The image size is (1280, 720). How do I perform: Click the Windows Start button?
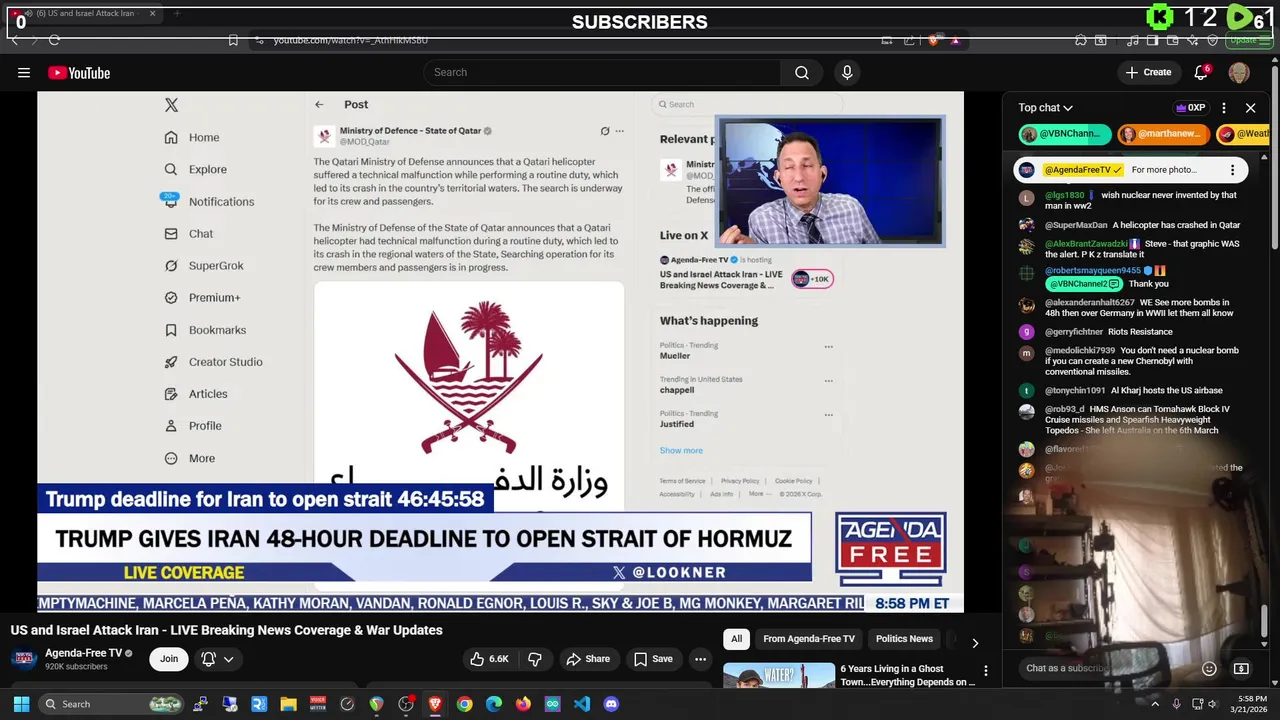click(x=21, y=704)
